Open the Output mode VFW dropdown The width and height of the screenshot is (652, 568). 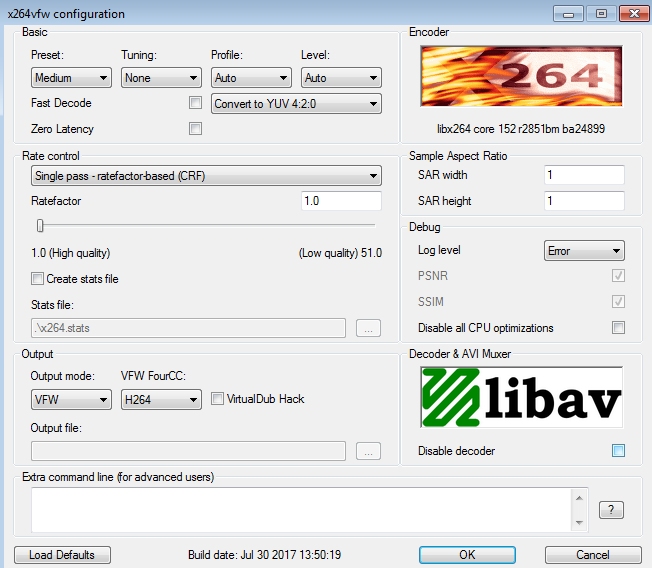click(71, 400)
